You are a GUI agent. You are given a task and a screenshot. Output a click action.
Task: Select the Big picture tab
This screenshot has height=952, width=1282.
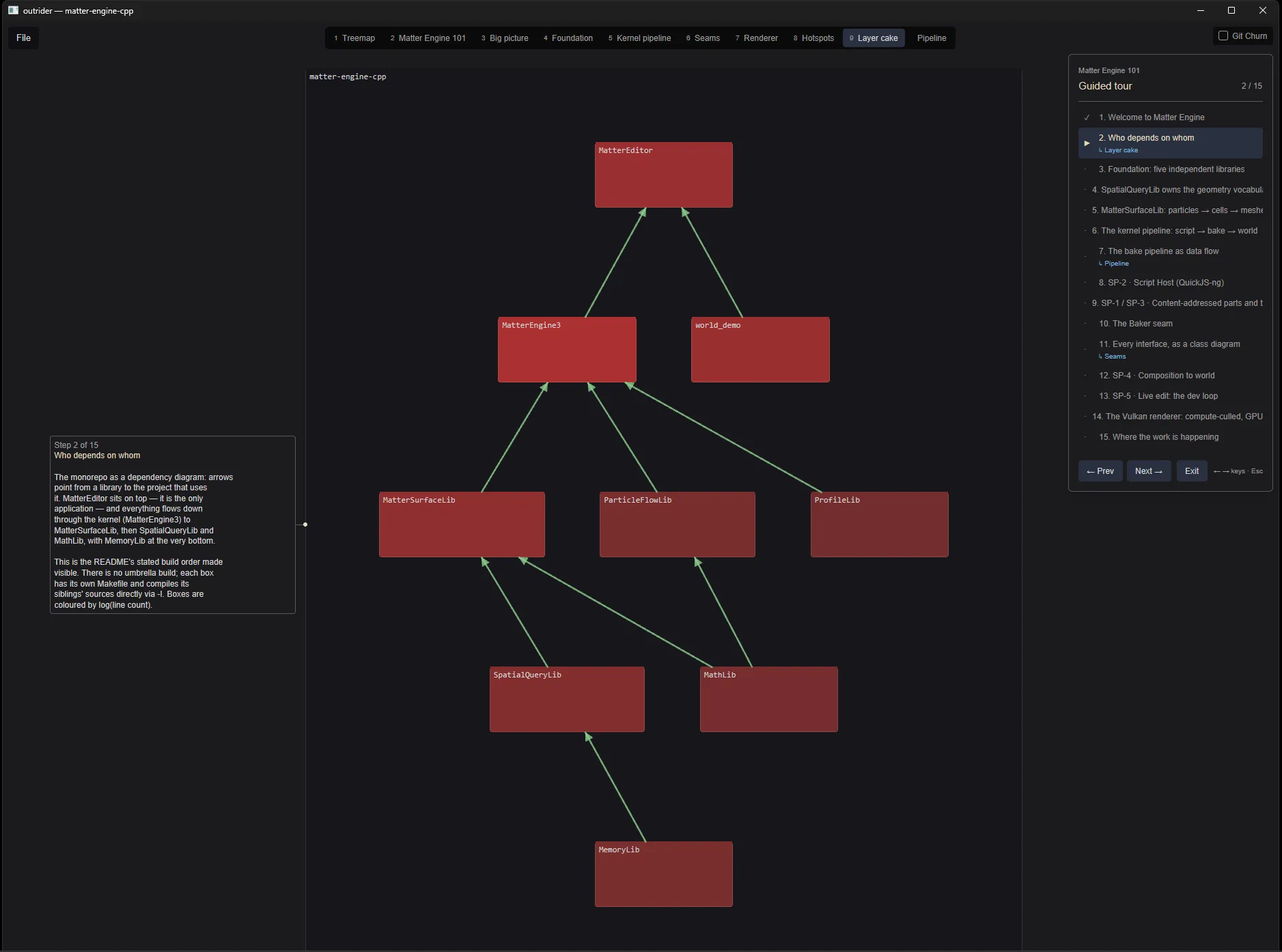pos(505,38)
